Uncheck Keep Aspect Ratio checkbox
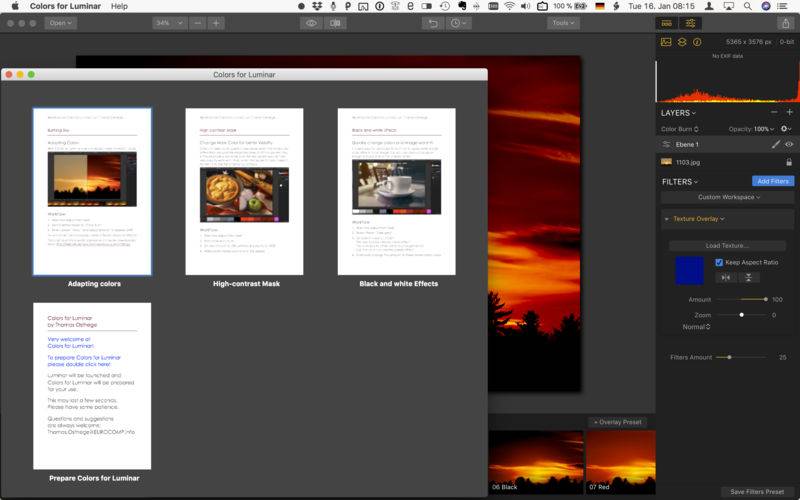The height and width of the screenshot is (500, 800). tap(719, 262)
